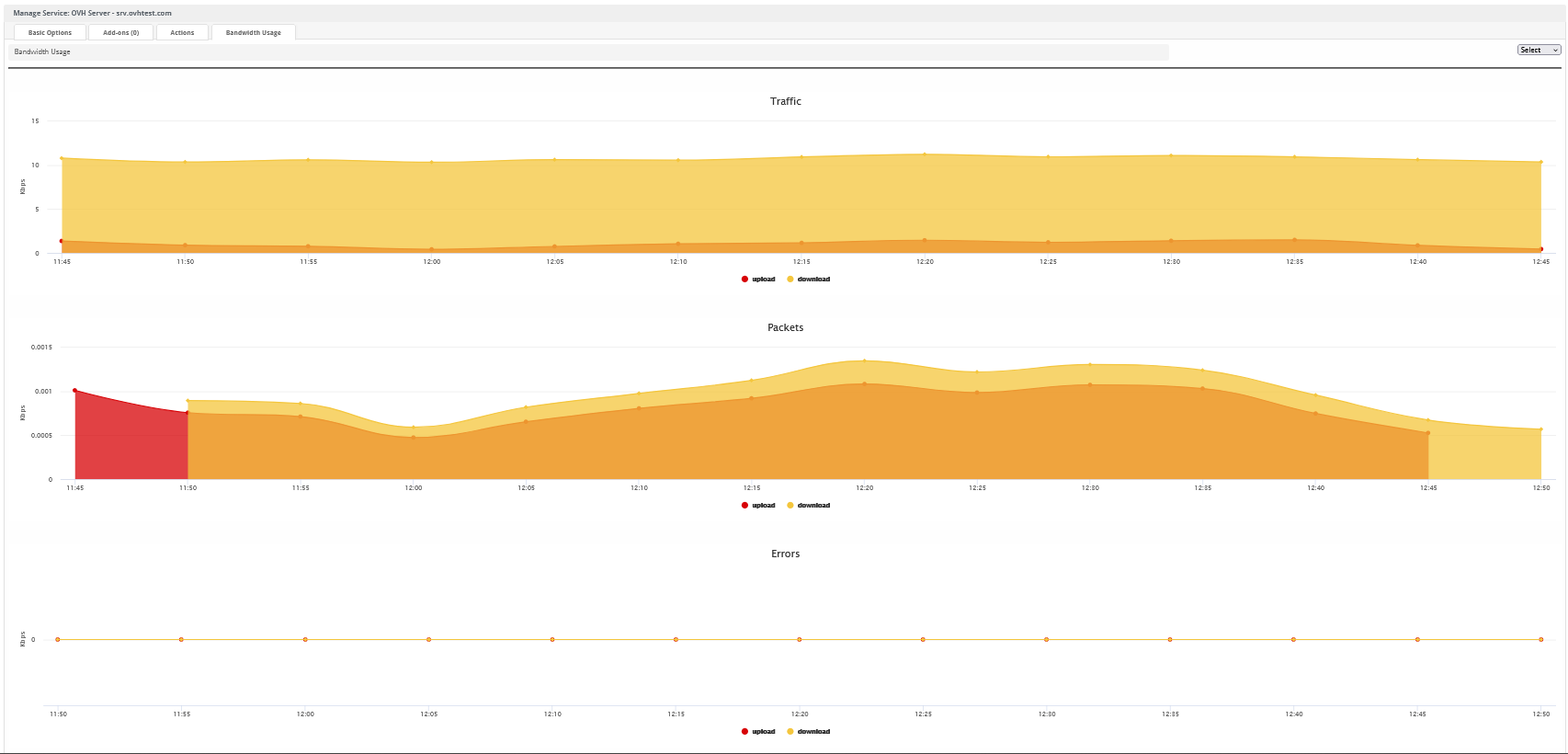Screen dimensions: 1568x754
Task: Toggle download series in Errors chart legend
Action: point(809,731)
